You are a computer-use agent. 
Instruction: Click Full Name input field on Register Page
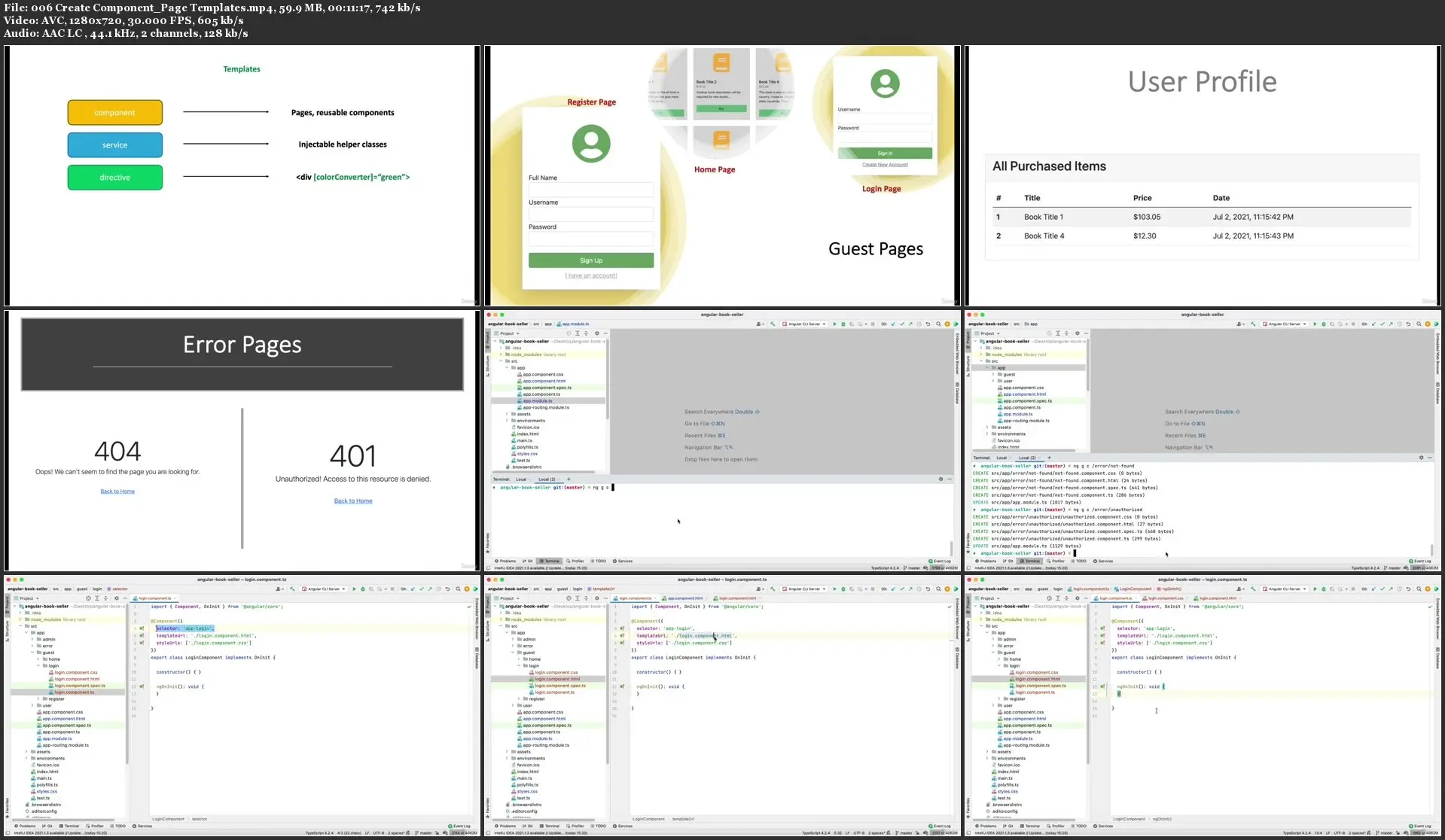pyautogui.click(x=591, y=190)
